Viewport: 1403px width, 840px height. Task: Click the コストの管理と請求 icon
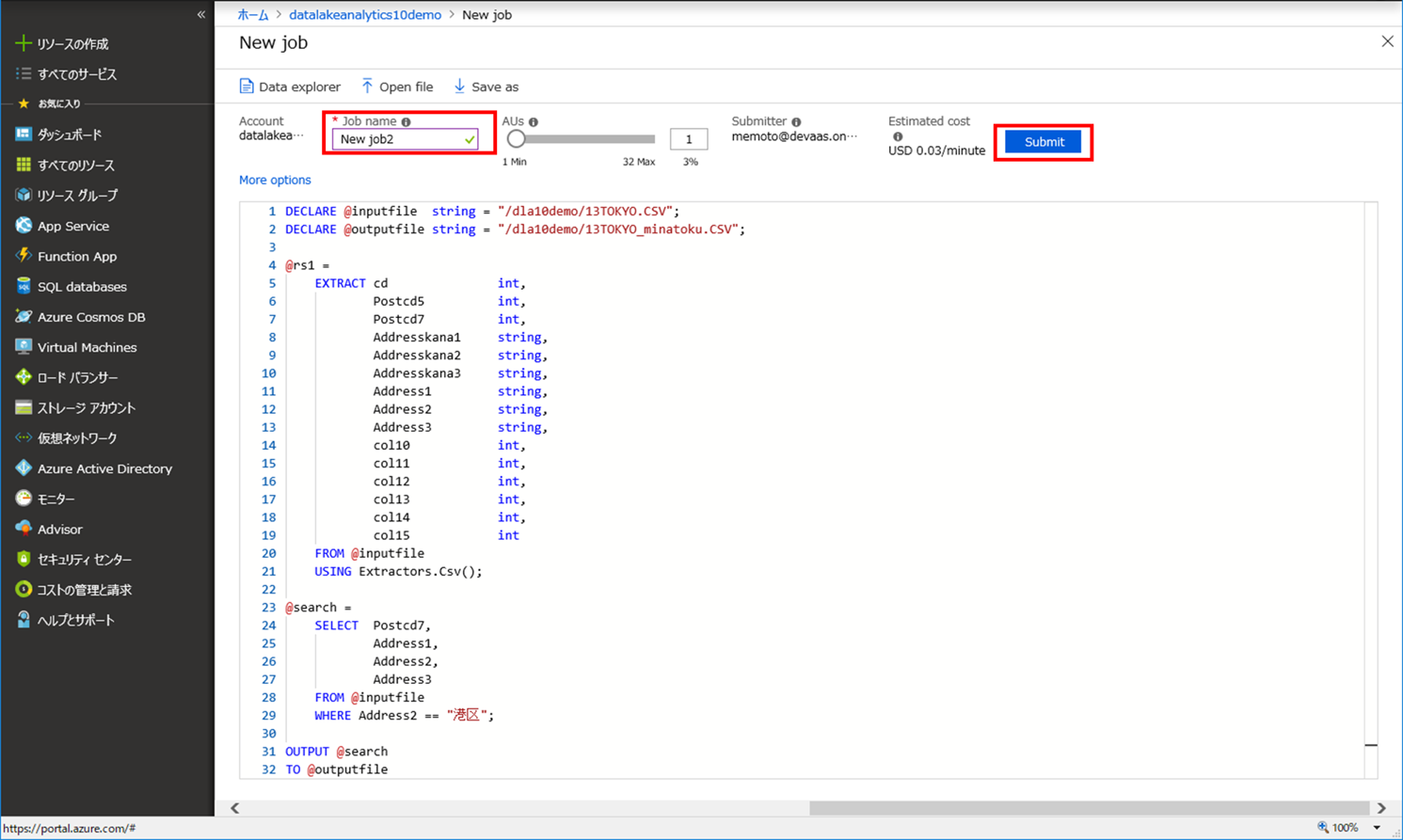click(x=24, y=589)
